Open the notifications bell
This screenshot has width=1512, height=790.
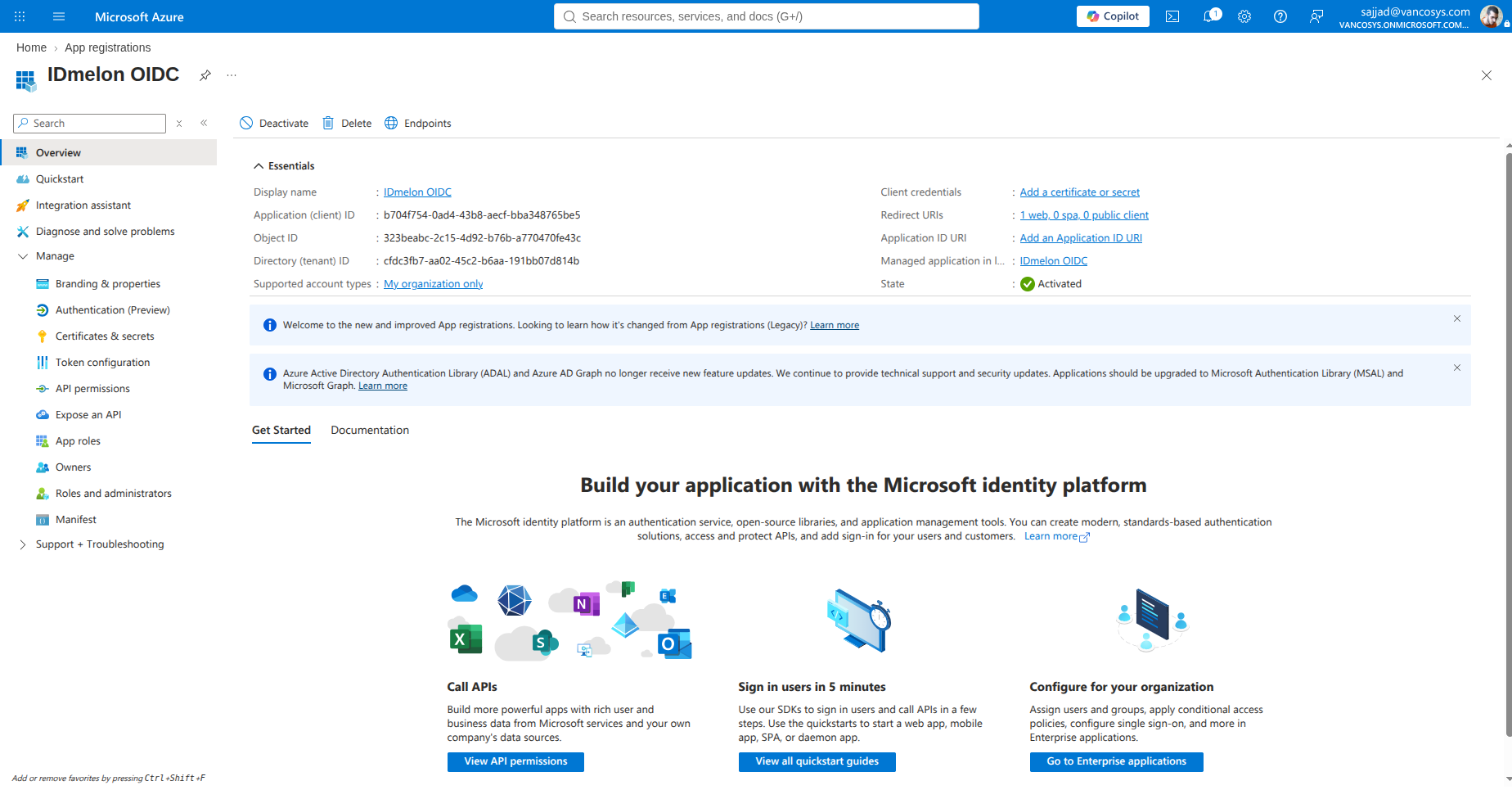[x=1209, y=16]
